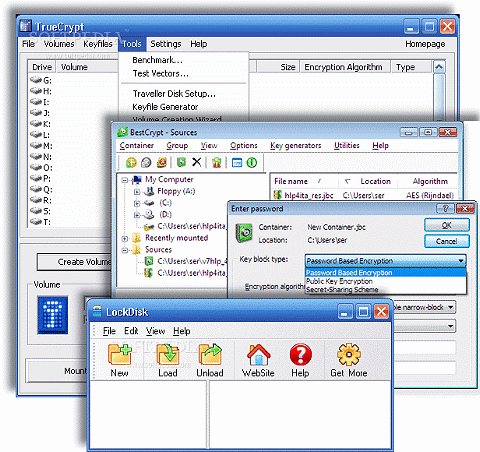Click blue window icon in BestCrypt toolbar

point(237,163)
